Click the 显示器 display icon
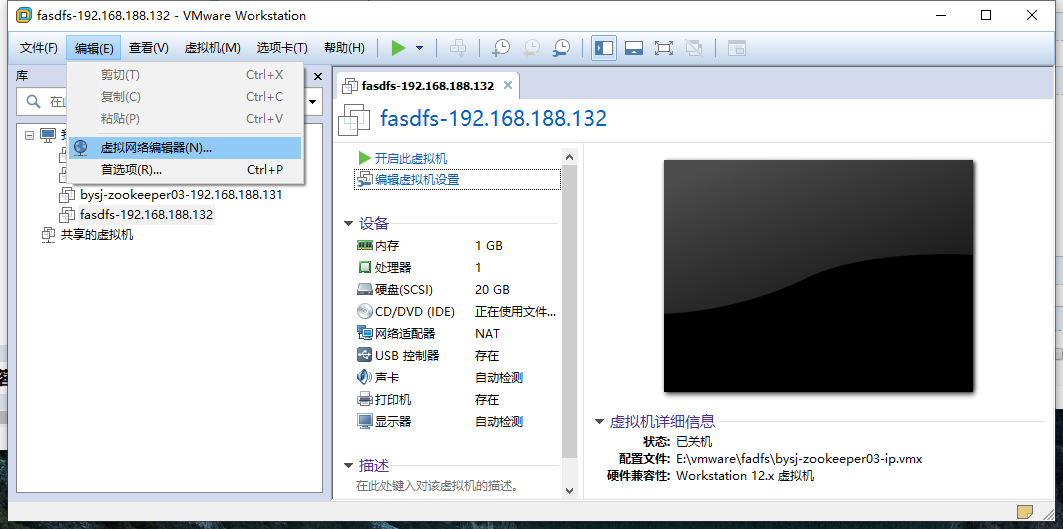 point(365,421)
